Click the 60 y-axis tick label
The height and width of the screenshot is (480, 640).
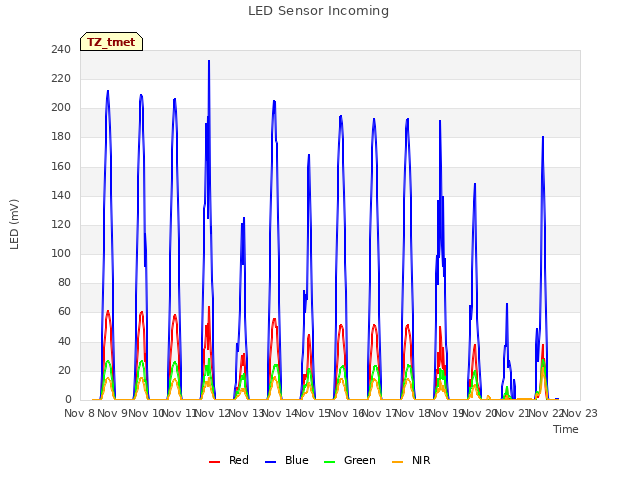[64, 311]
